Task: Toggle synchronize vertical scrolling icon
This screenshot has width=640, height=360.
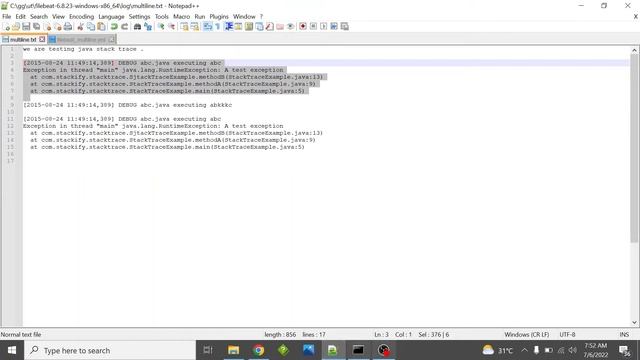Action: [184, 27]
